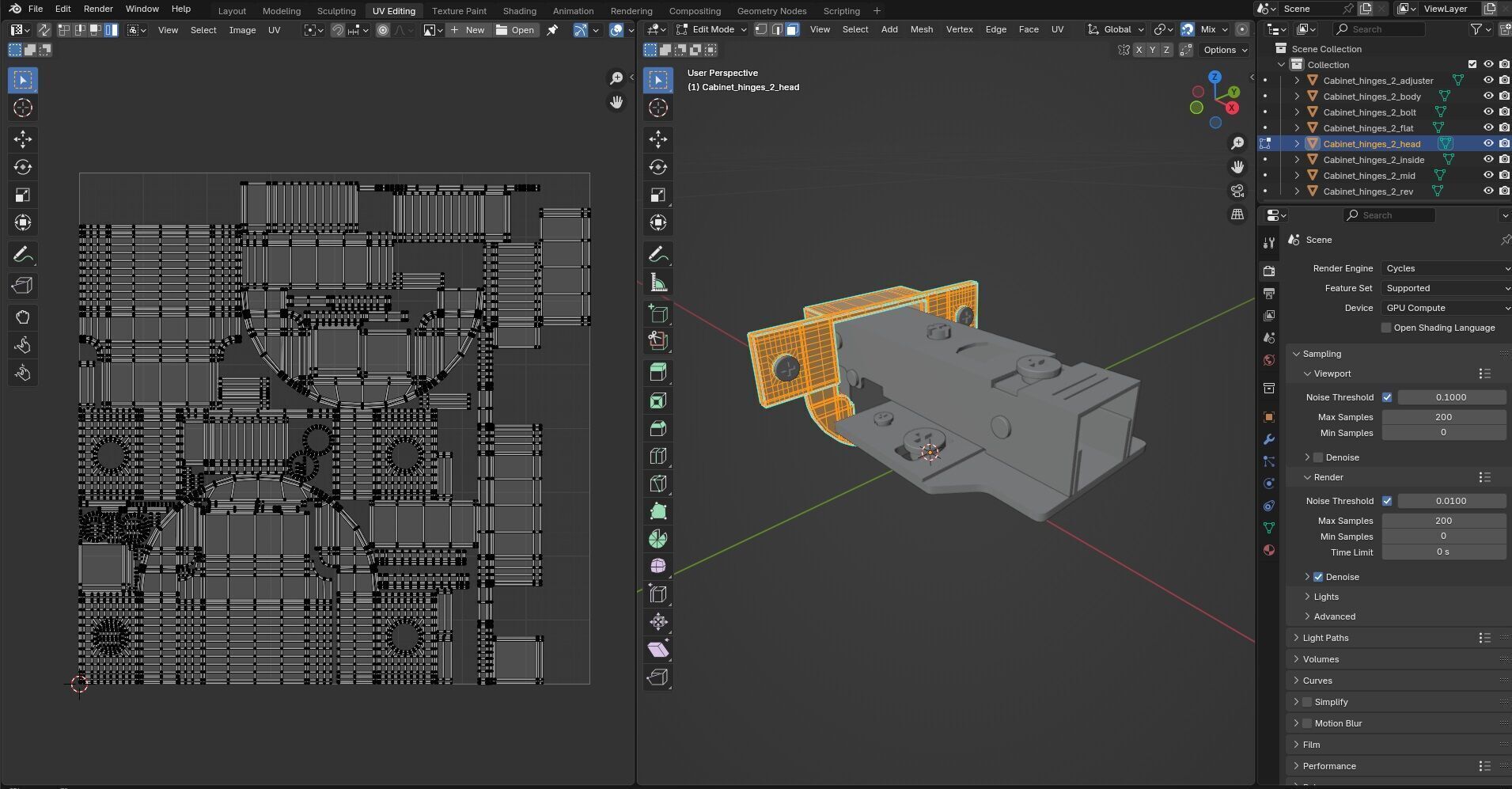Click the outliner Search field
Image resolution: width=1512 pixels, height=789 pixels.
click(x=1378, y=29)
